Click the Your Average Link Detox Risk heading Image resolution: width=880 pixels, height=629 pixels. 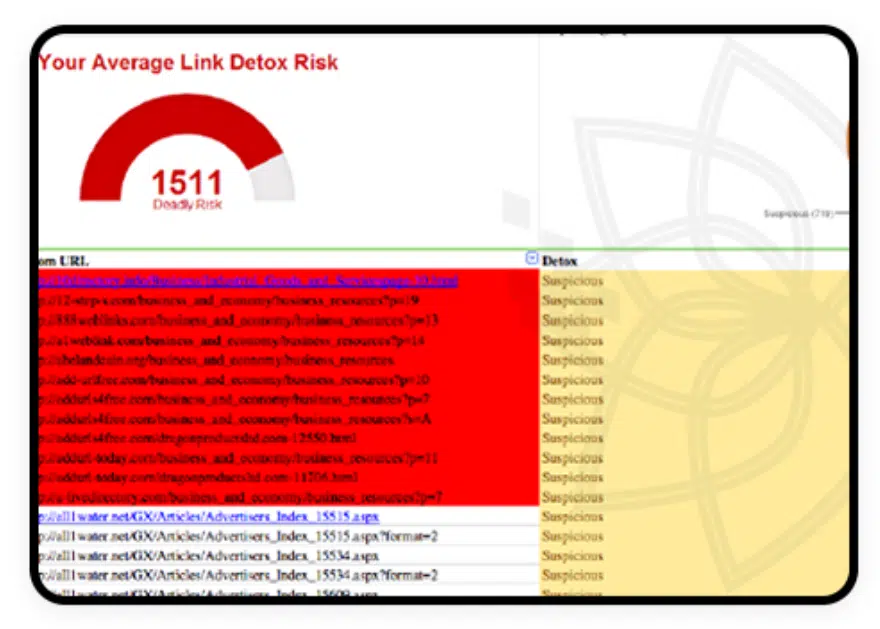click(x=188, y=63)
